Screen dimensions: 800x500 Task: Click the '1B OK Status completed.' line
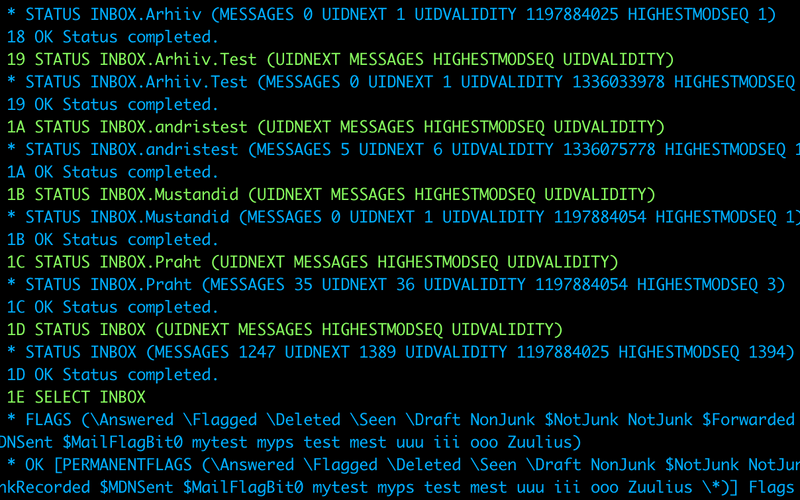tap(113, 239)
